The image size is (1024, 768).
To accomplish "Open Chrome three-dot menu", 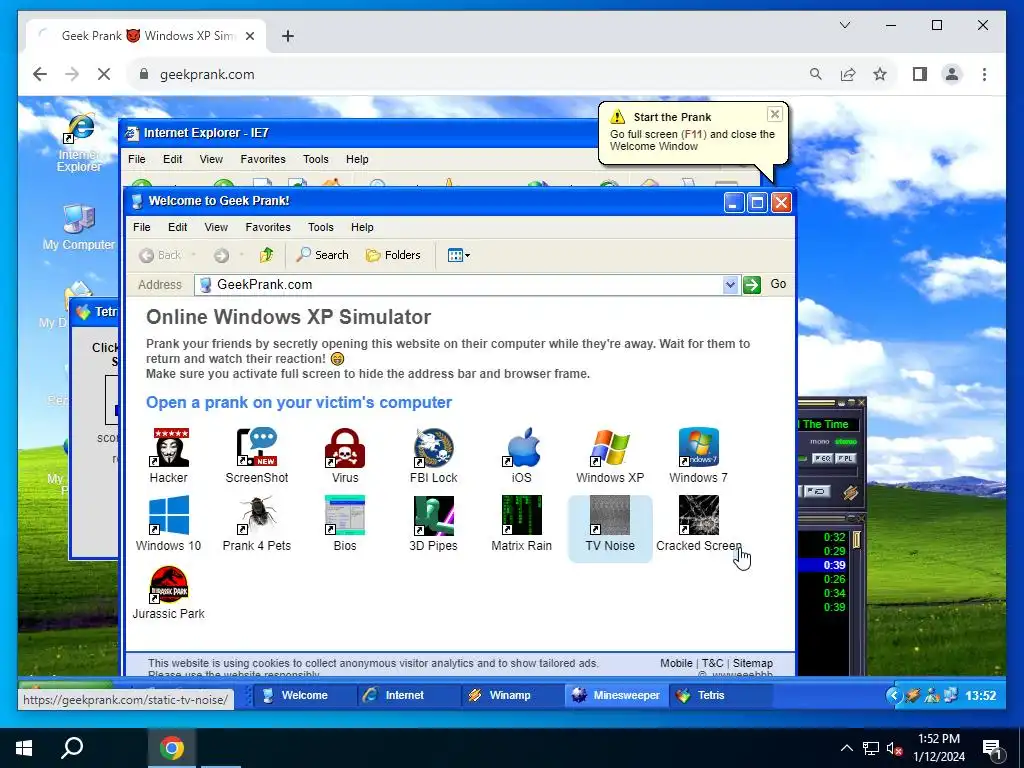I will click(984, 74).
